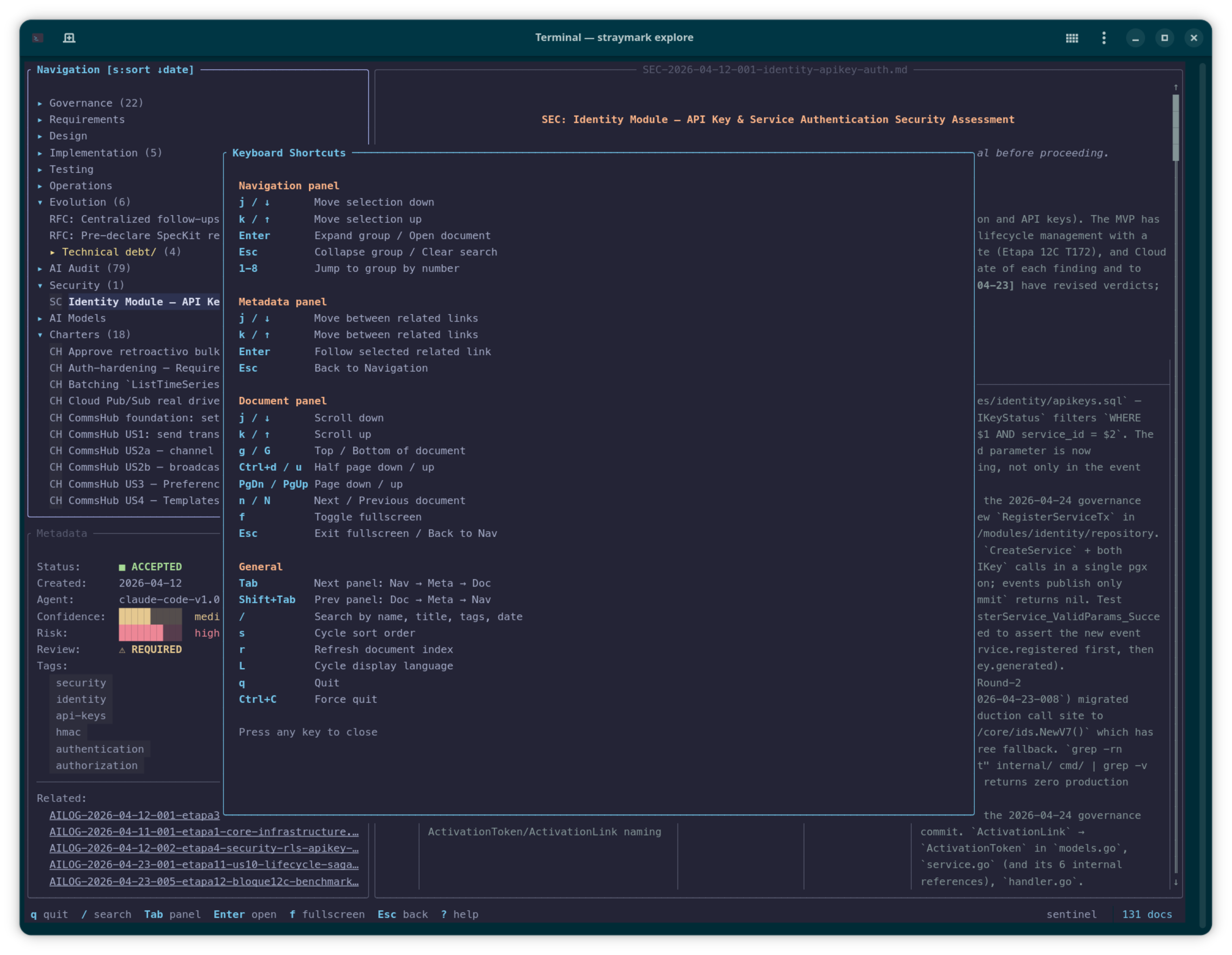Viewport: 1232px width, 955px height.
Task: Collapse the Security (1) group
Action: [x=81, y=285]
